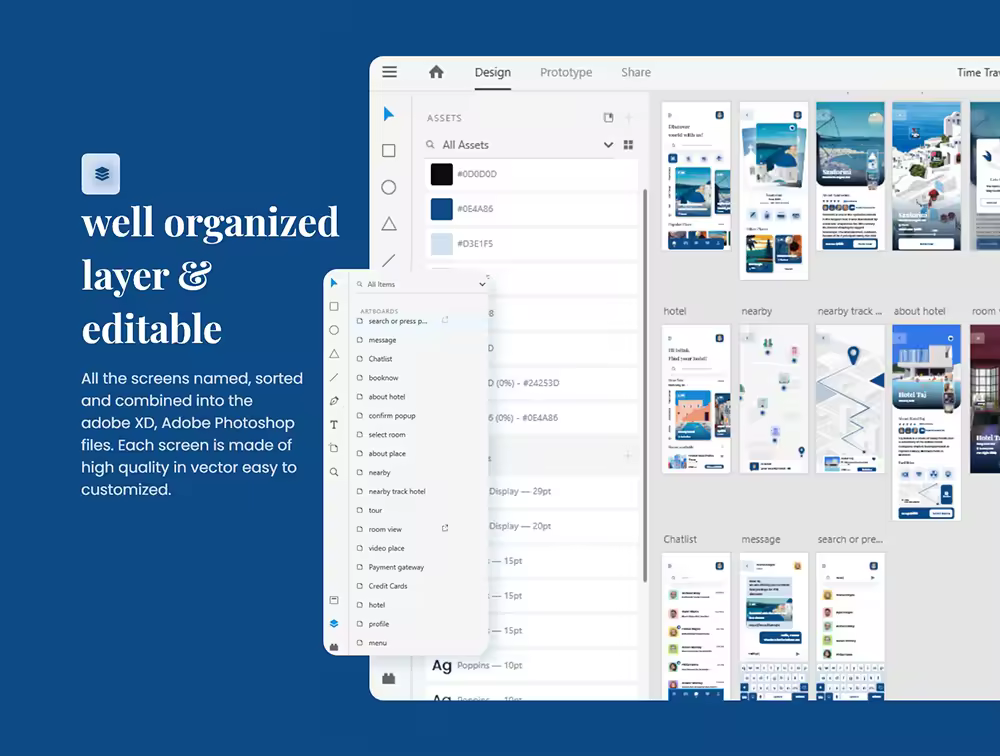Select the Ellipse tool in the floating layers panel
This screenshot has width=1000, height=756.
tap(334, 330)
